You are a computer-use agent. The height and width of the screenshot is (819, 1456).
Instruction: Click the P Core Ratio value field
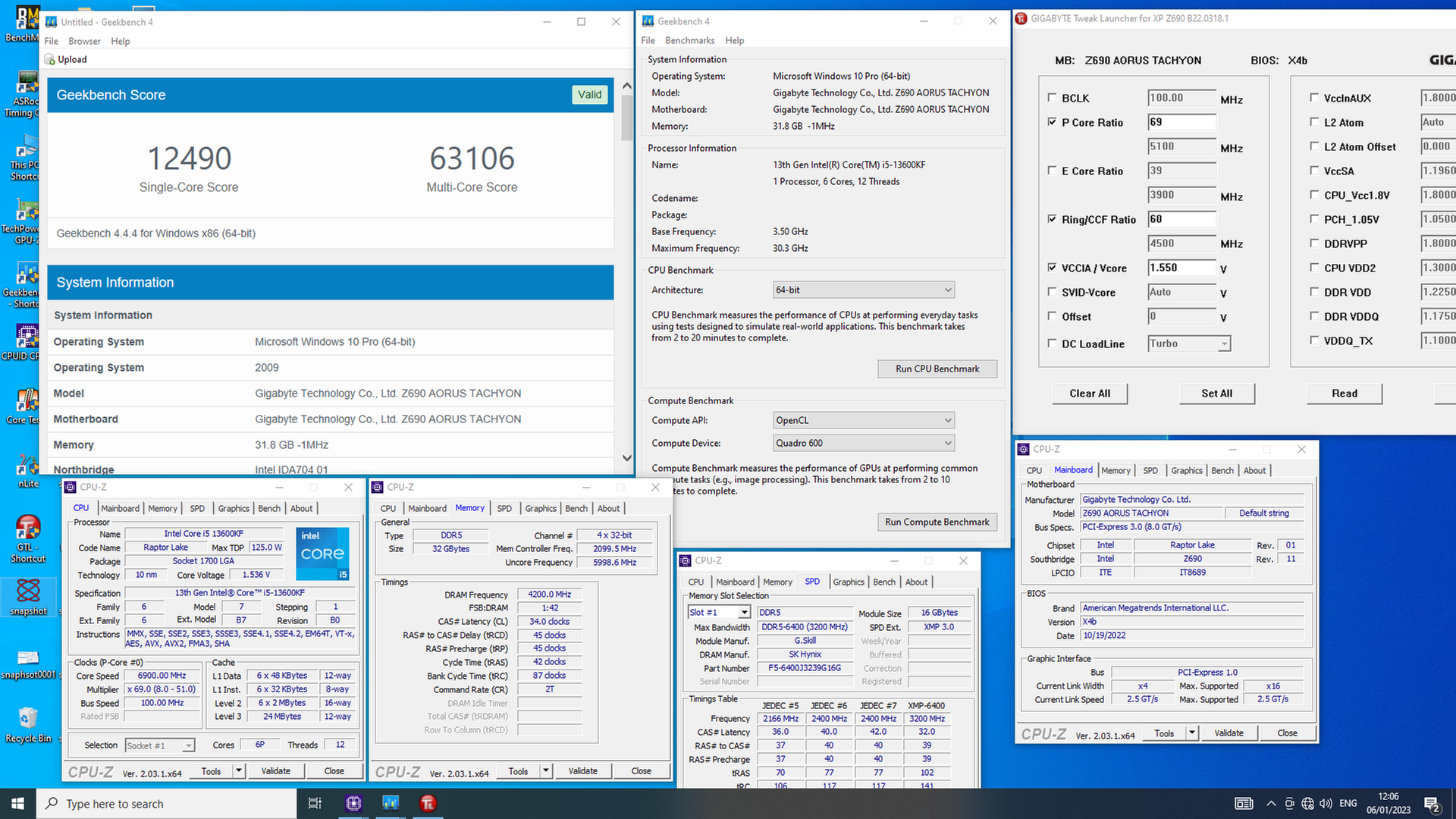pyautogui.click(x=1181, y=122)
